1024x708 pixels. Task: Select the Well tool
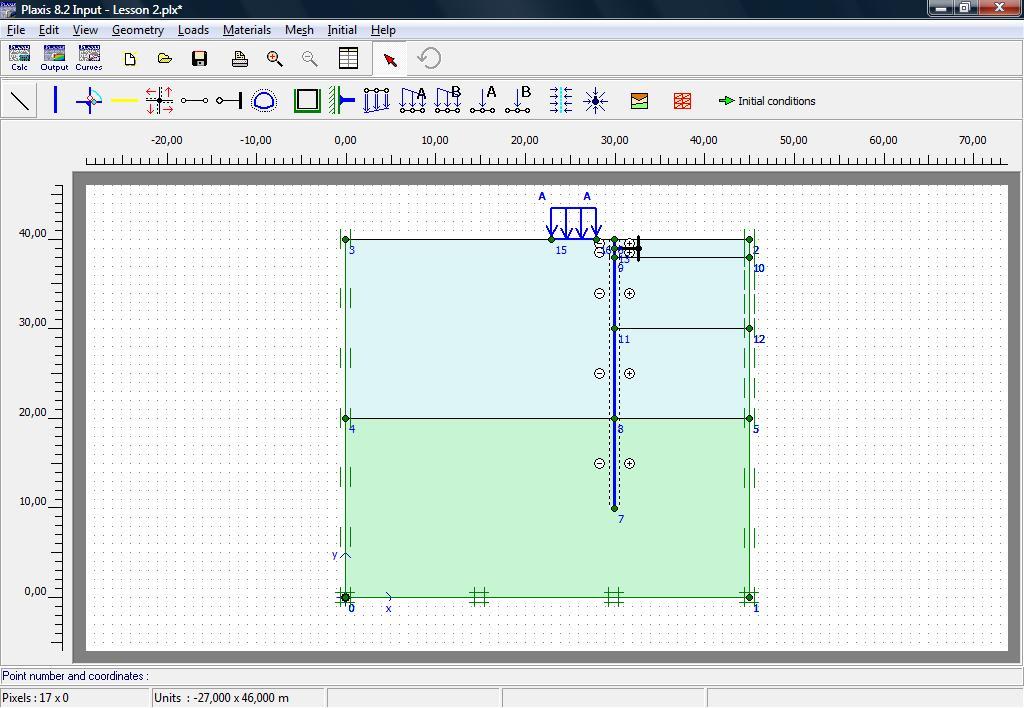[x=595, y=101]
